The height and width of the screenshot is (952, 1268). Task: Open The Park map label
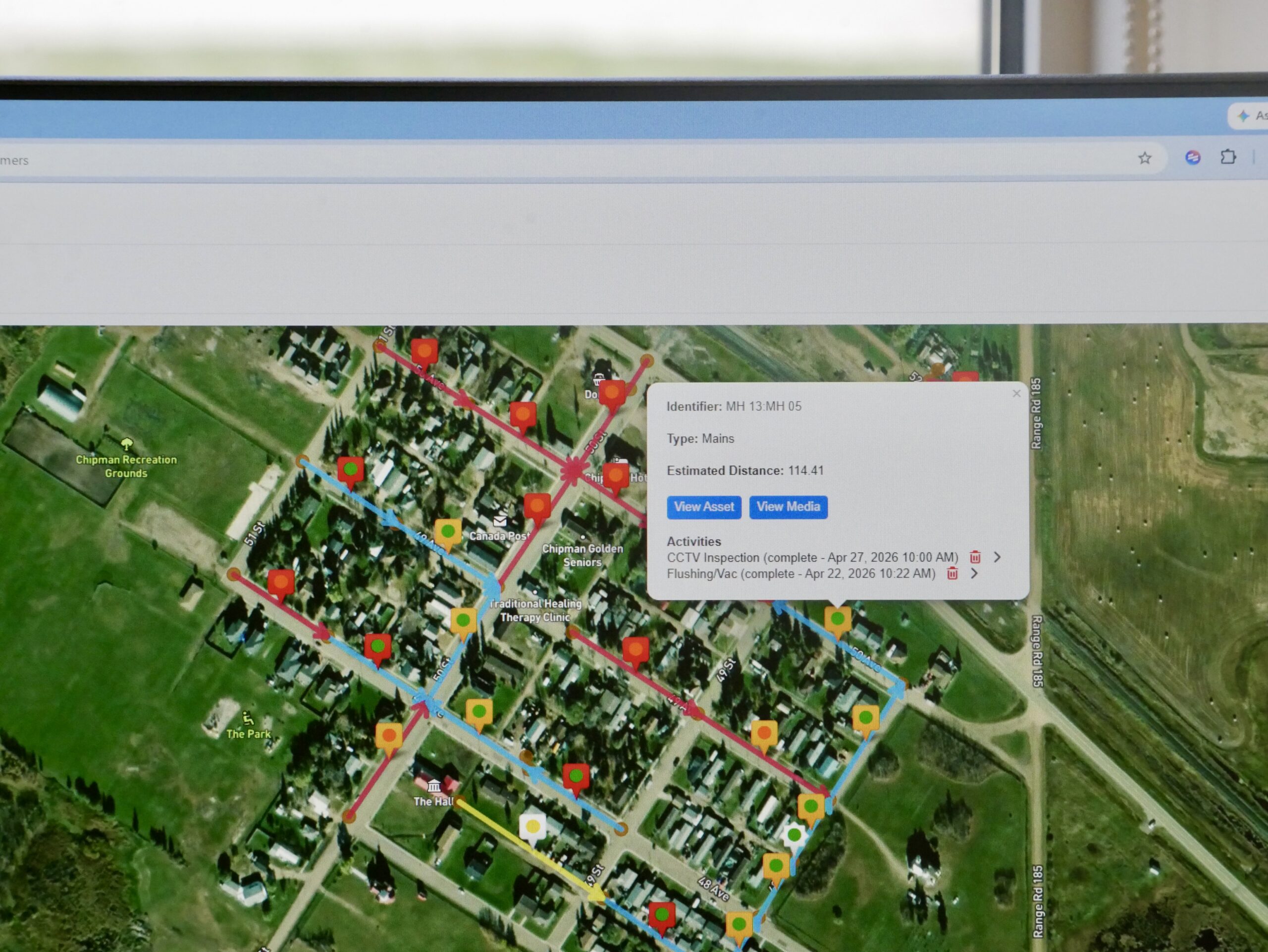(248, 734)
